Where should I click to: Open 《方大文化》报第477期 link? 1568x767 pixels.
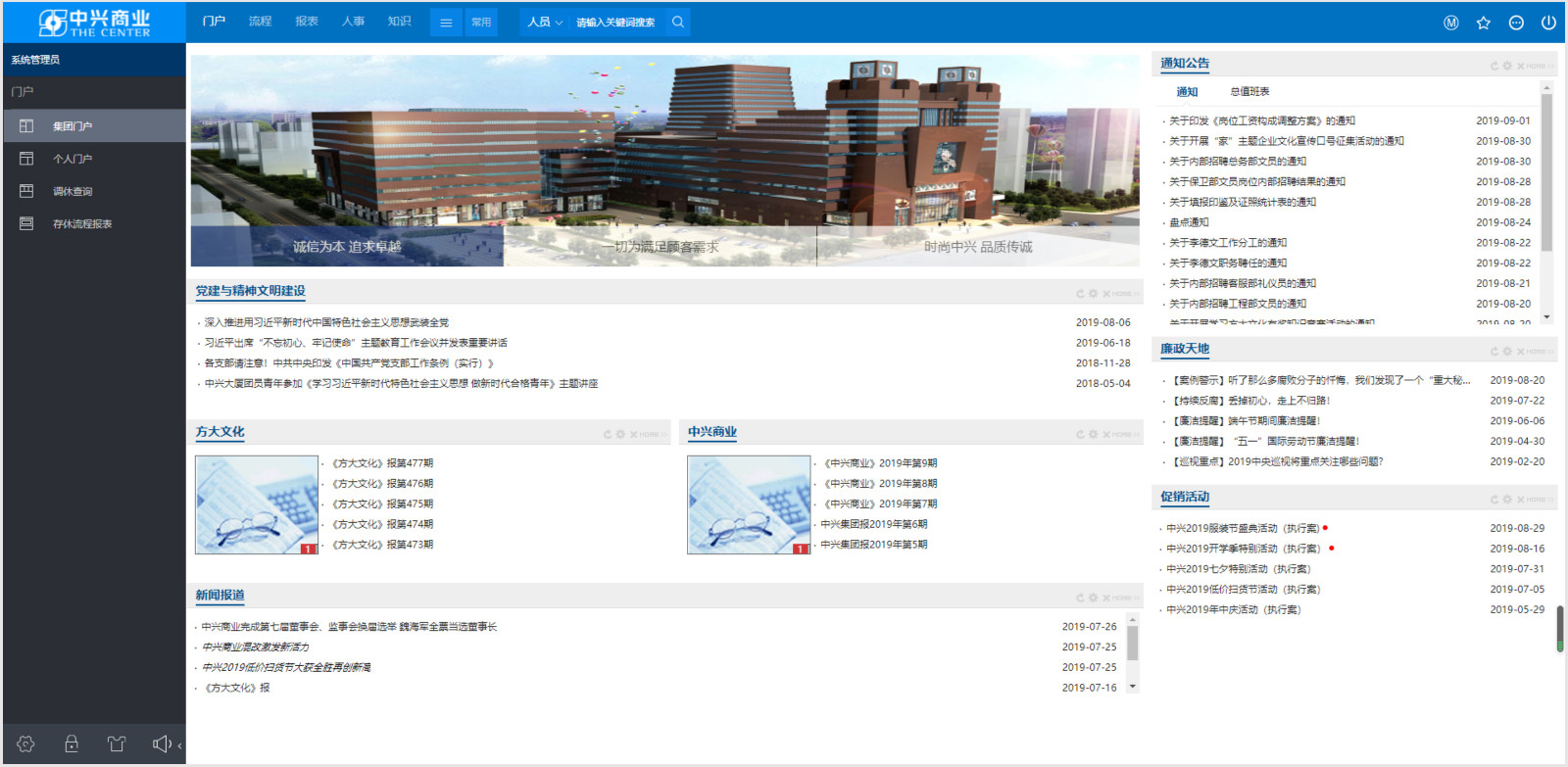(382, 463)
